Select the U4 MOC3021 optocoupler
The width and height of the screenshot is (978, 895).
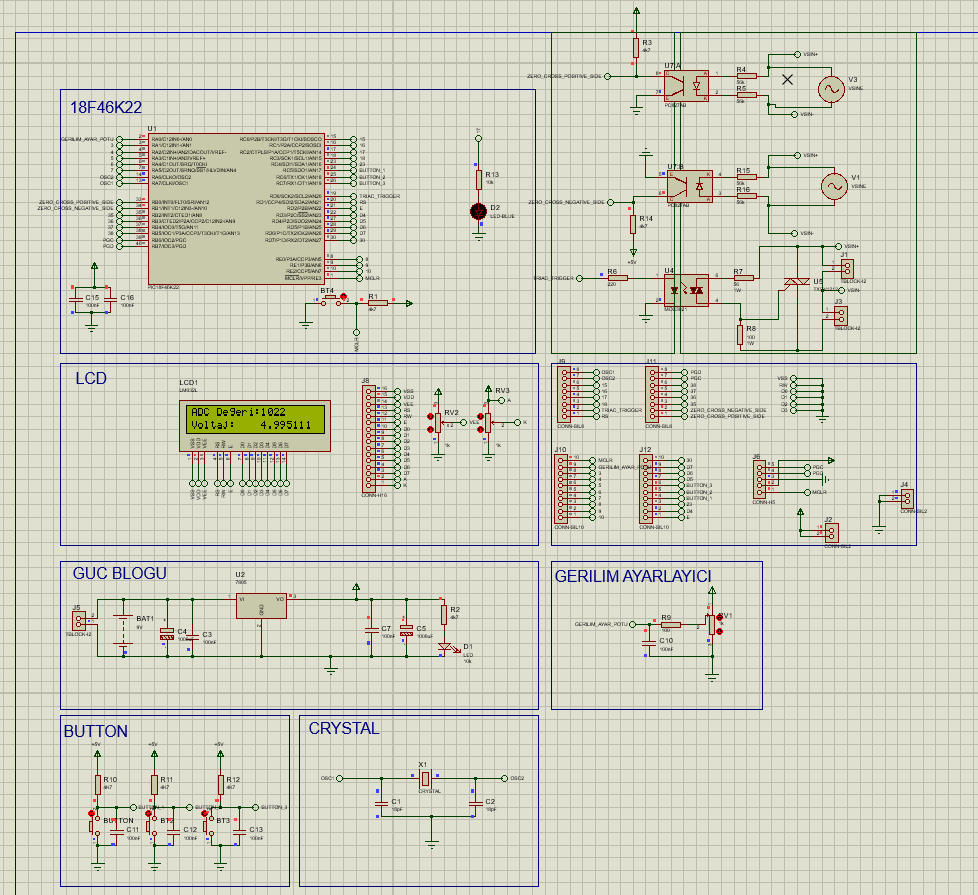tap(687, 291)
